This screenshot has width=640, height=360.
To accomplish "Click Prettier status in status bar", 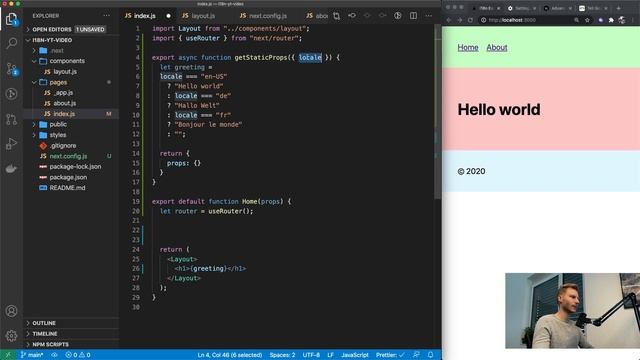I will pos(390,355).
